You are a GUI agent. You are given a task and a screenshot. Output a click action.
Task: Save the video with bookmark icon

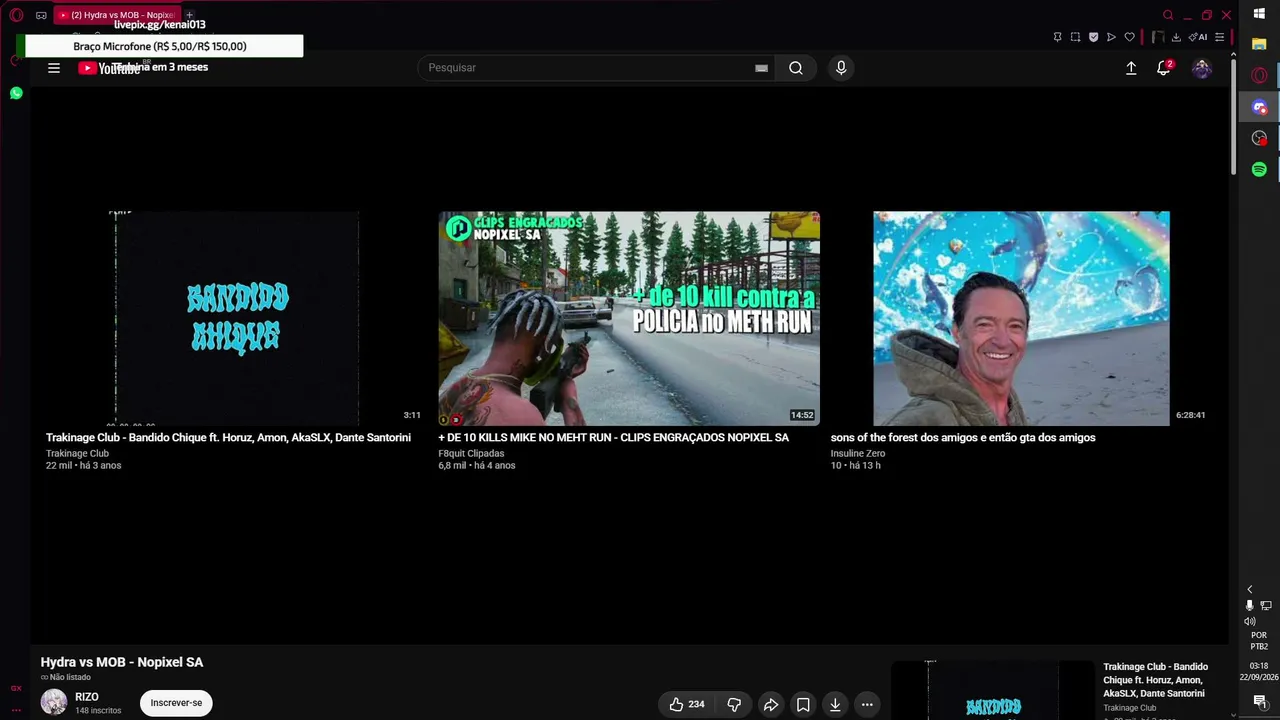click(803, 705)
